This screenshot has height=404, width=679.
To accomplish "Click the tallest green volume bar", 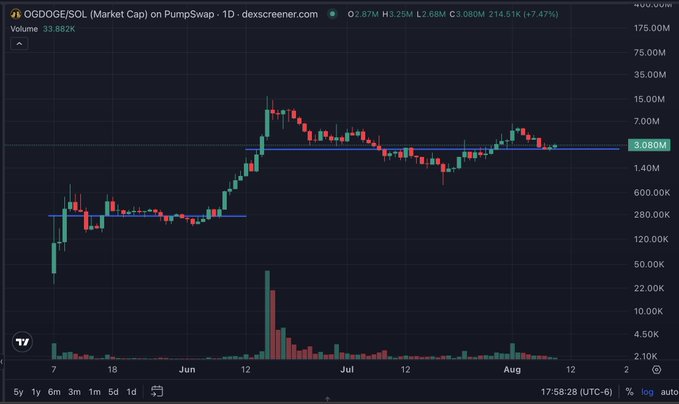I will point(267,315).
